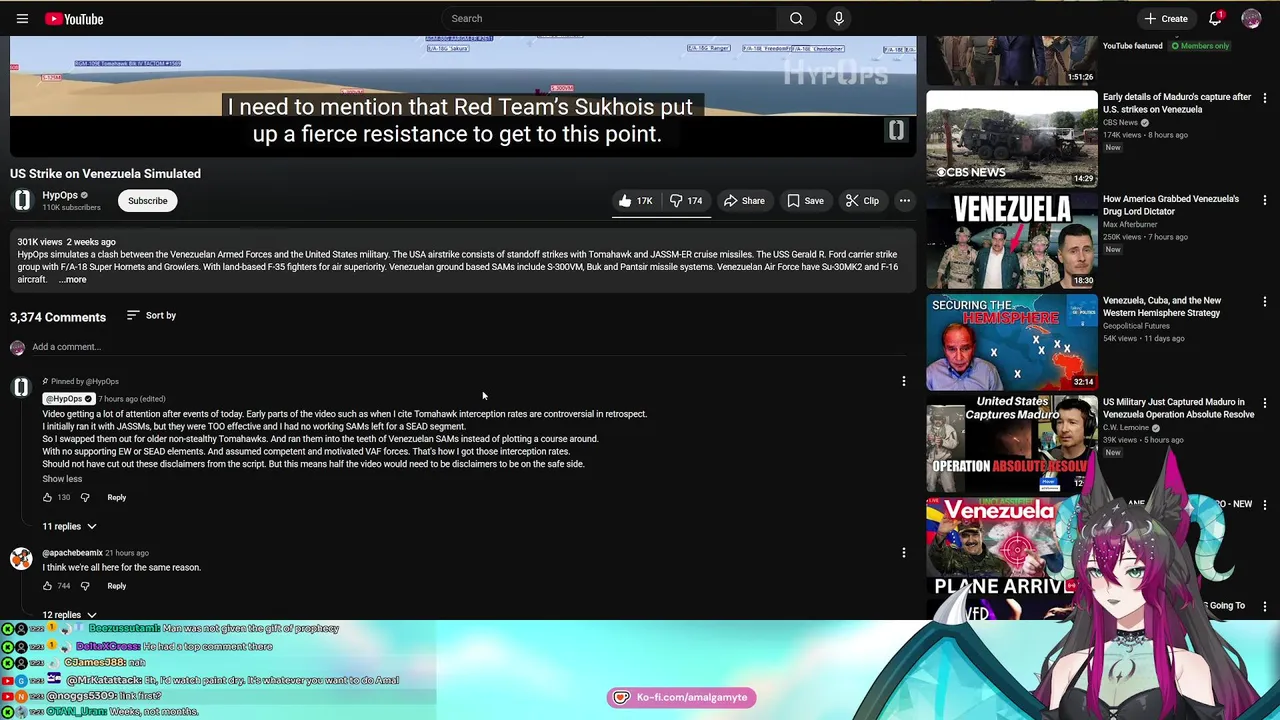Open the Create menu
This screenshot has width=1280, height=720.
coord(1166,18)
